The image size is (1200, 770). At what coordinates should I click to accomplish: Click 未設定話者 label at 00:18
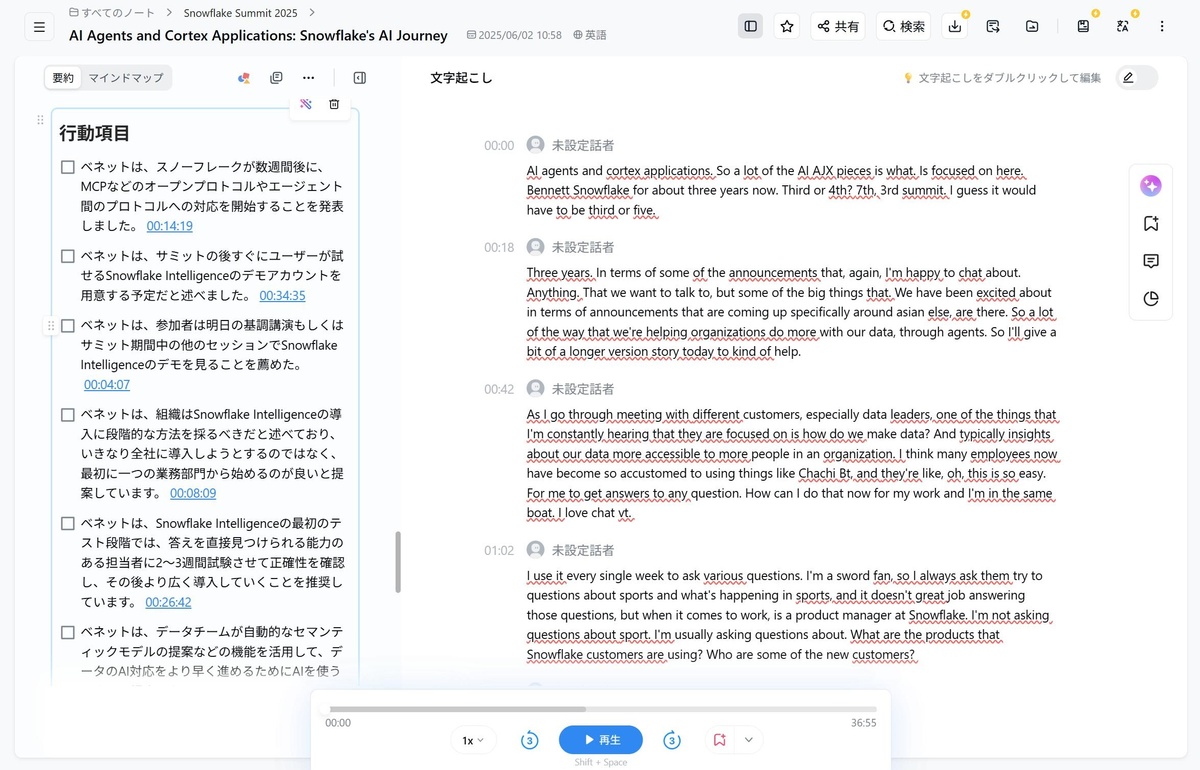click(x=583, y=247)
